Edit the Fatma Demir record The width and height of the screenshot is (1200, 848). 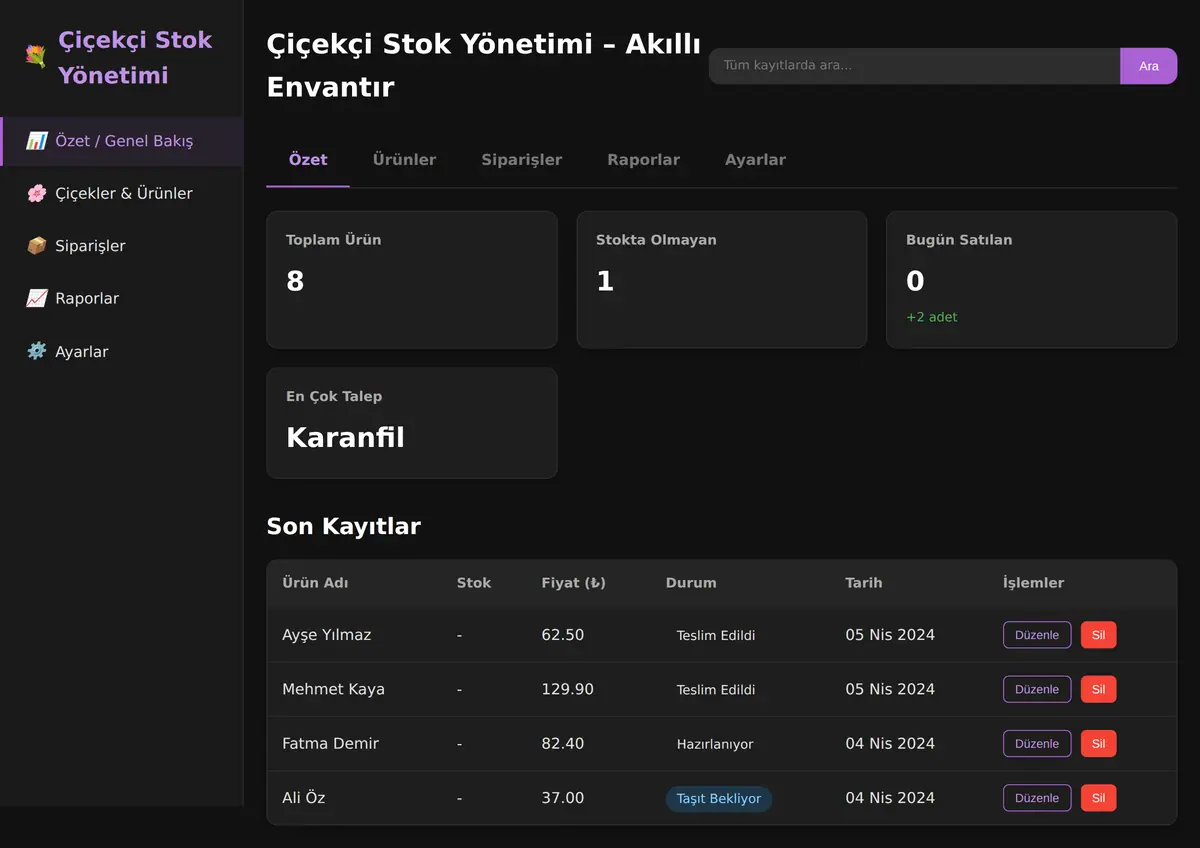click(x=1037, y=744)
